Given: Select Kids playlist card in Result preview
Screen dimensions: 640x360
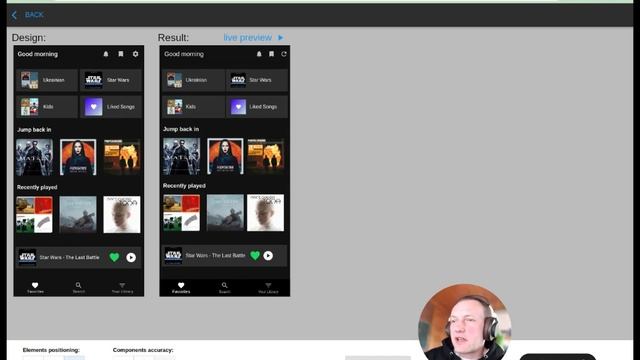Looking at the screenshot, I should click(x=193, y=107).
